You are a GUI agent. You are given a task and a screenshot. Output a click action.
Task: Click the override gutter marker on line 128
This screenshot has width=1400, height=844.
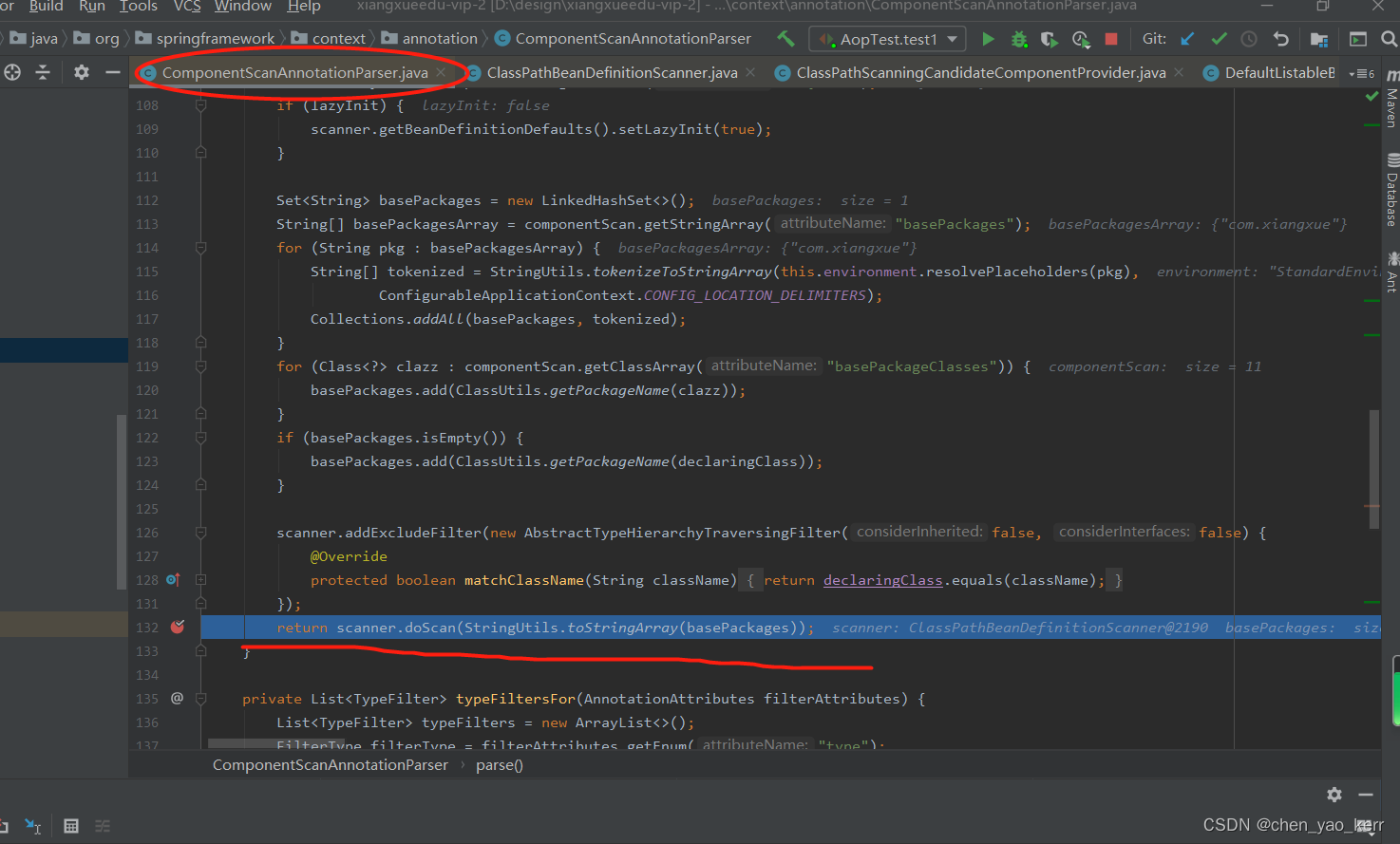click(x=173, y=579)
